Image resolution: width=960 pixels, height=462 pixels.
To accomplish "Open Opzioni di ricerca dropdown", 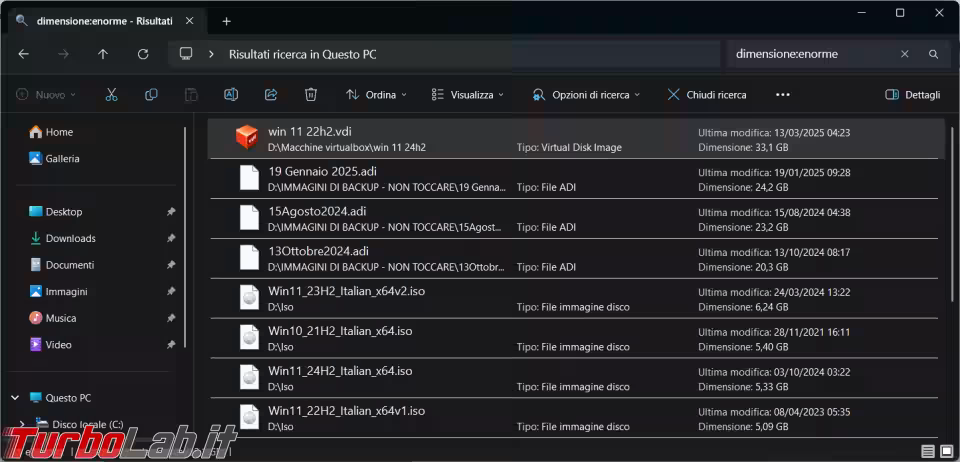I will 586,95.
